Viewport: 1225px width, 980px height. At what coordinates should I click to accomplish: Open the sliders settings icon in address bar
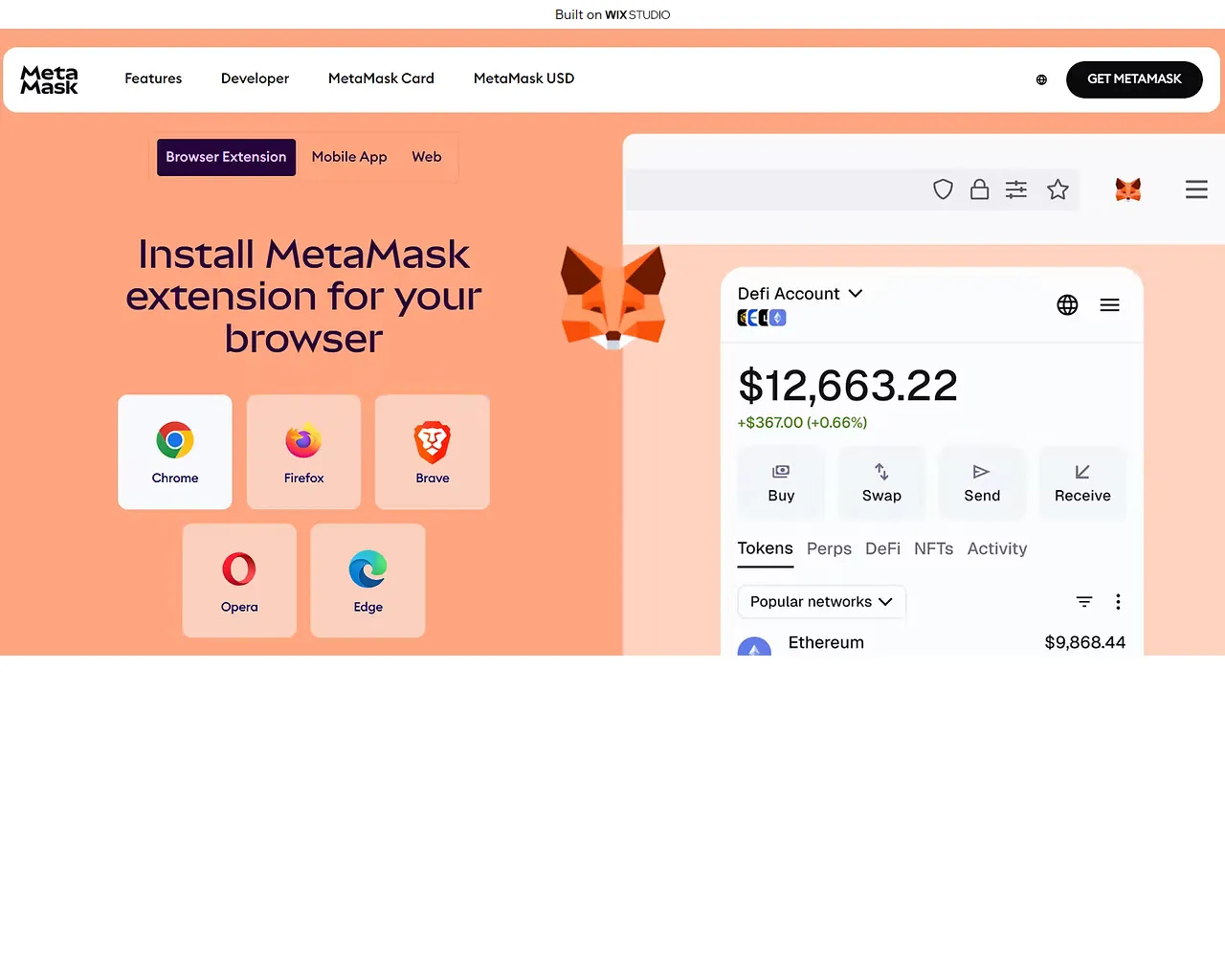[x=1016, y=189]
